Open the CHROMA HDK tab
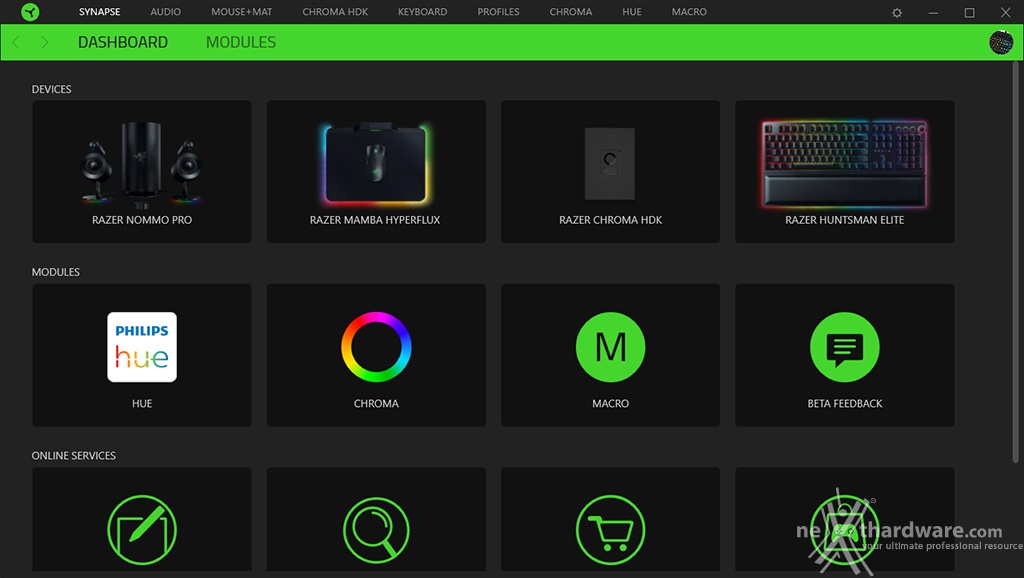The image size is (1024, 578). 335,12
